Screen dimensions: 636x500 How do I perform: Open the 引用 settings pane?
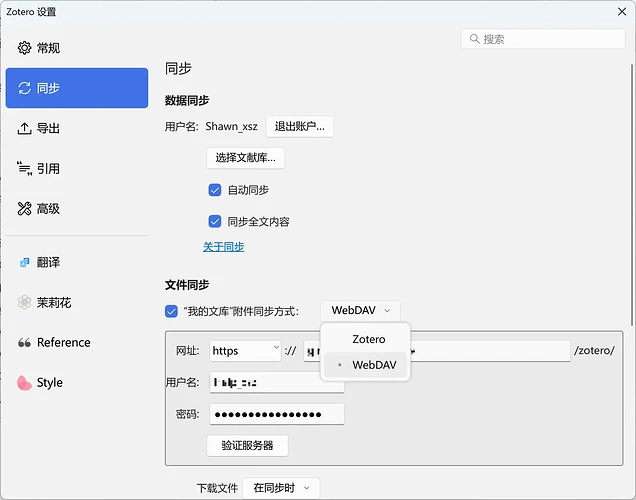(77, 168)
